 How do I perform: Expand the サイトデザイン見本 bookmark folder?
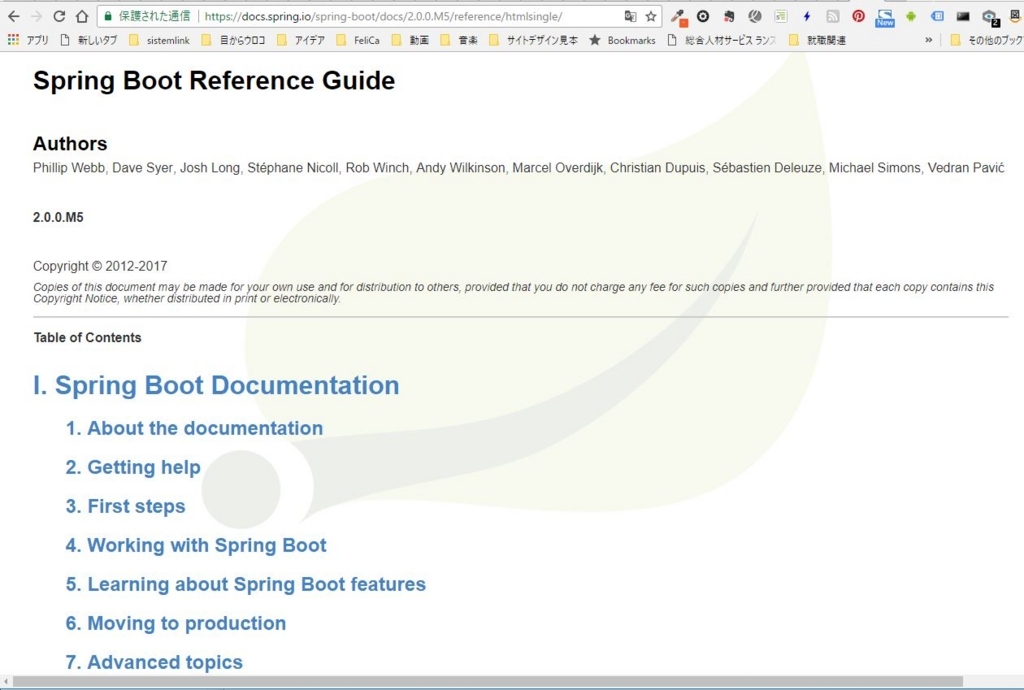pyautogui.click(x=534, y=40)
